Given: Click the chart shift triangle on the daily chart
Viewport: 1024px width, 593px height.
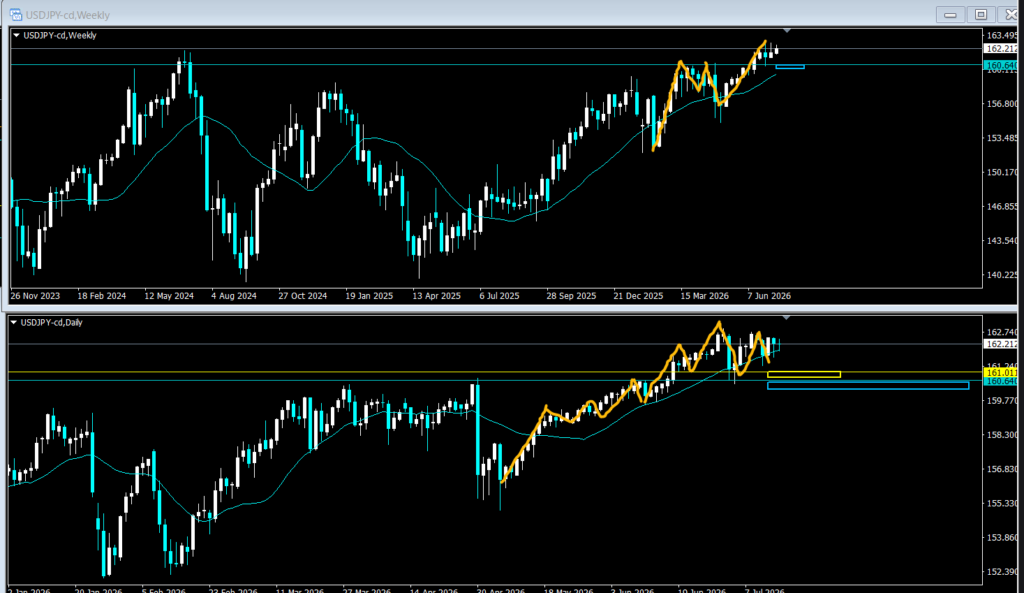Looking at the screenshot, I should tap(786, 317).
